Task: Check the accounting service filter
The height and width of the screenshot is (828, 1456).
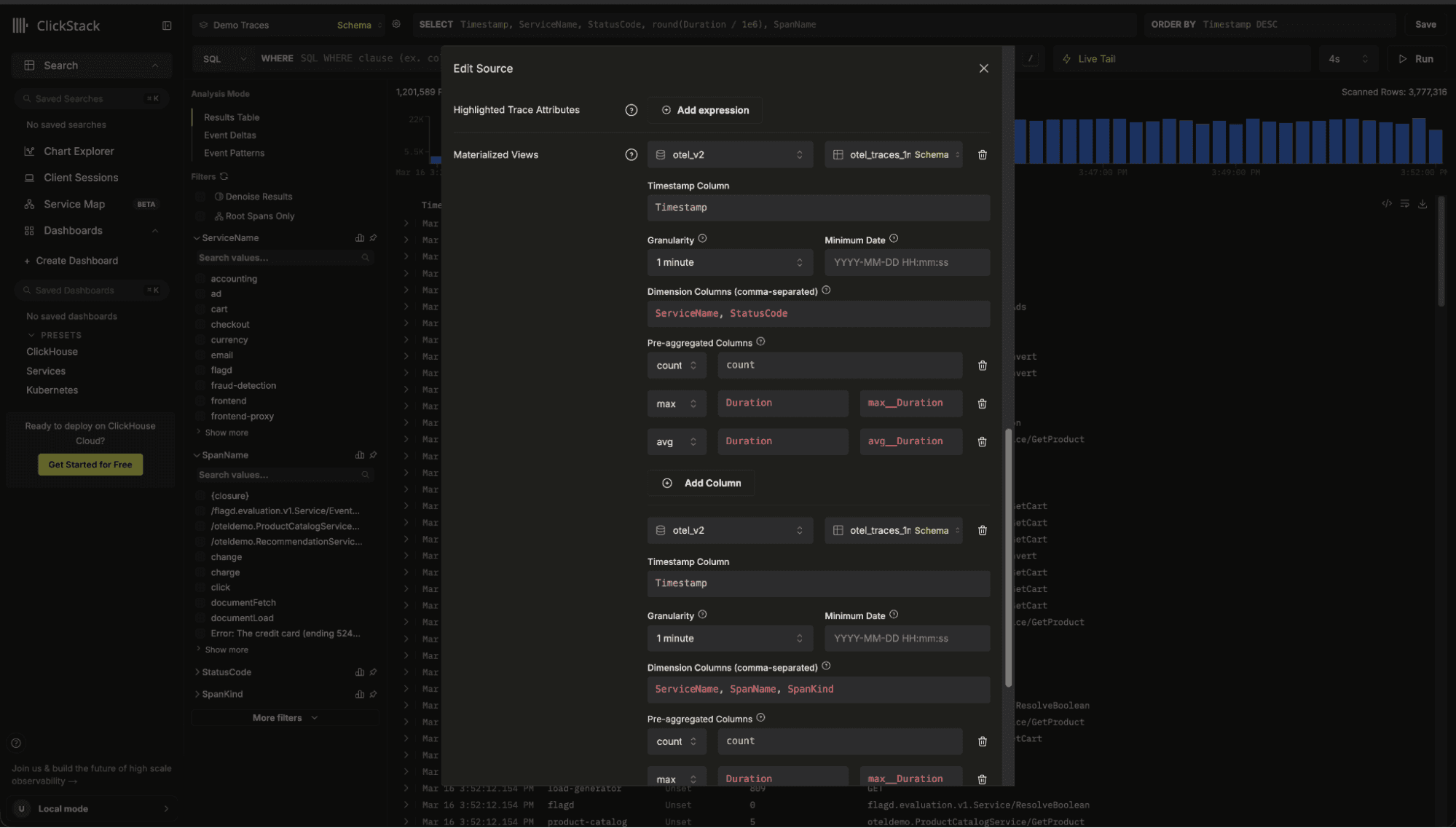Action: [200, 279]
